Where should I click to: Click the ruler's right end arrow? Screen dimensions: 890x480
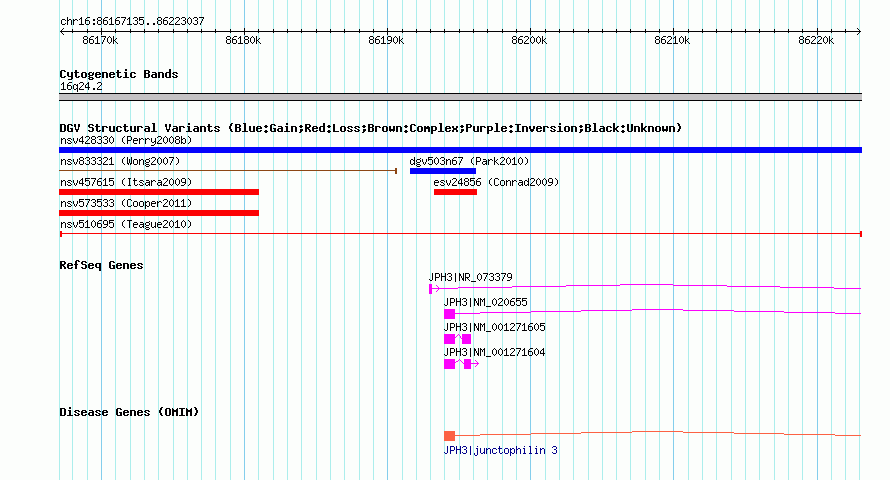(859, 31)
